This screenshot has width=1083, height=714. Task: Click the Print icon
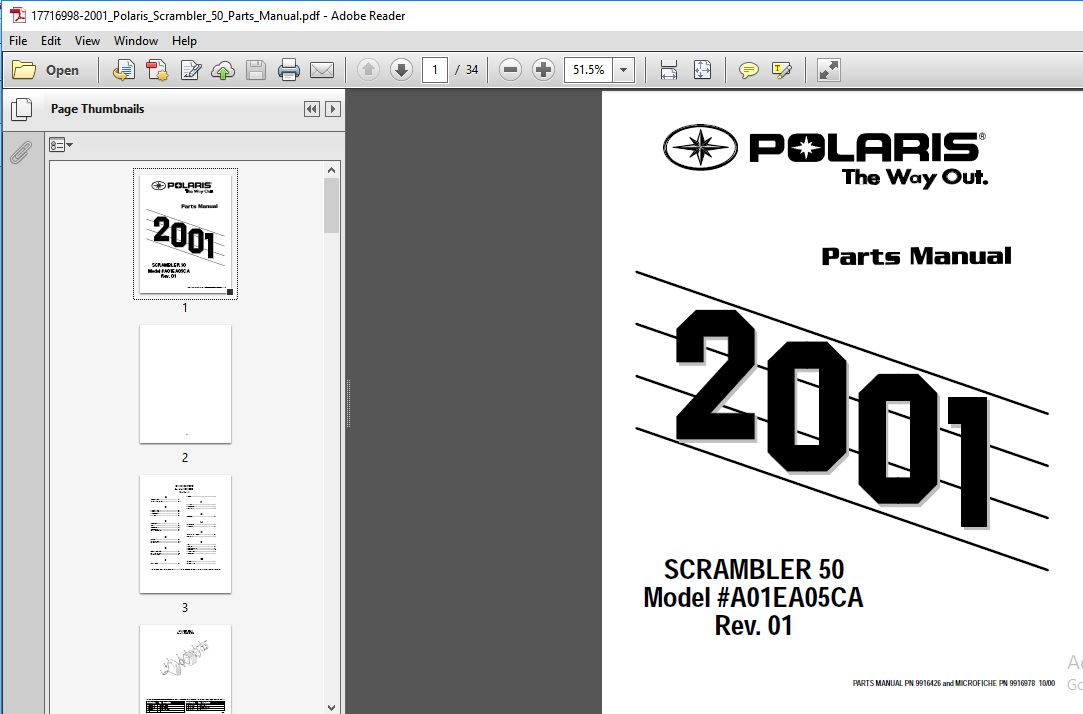[289, 70]
